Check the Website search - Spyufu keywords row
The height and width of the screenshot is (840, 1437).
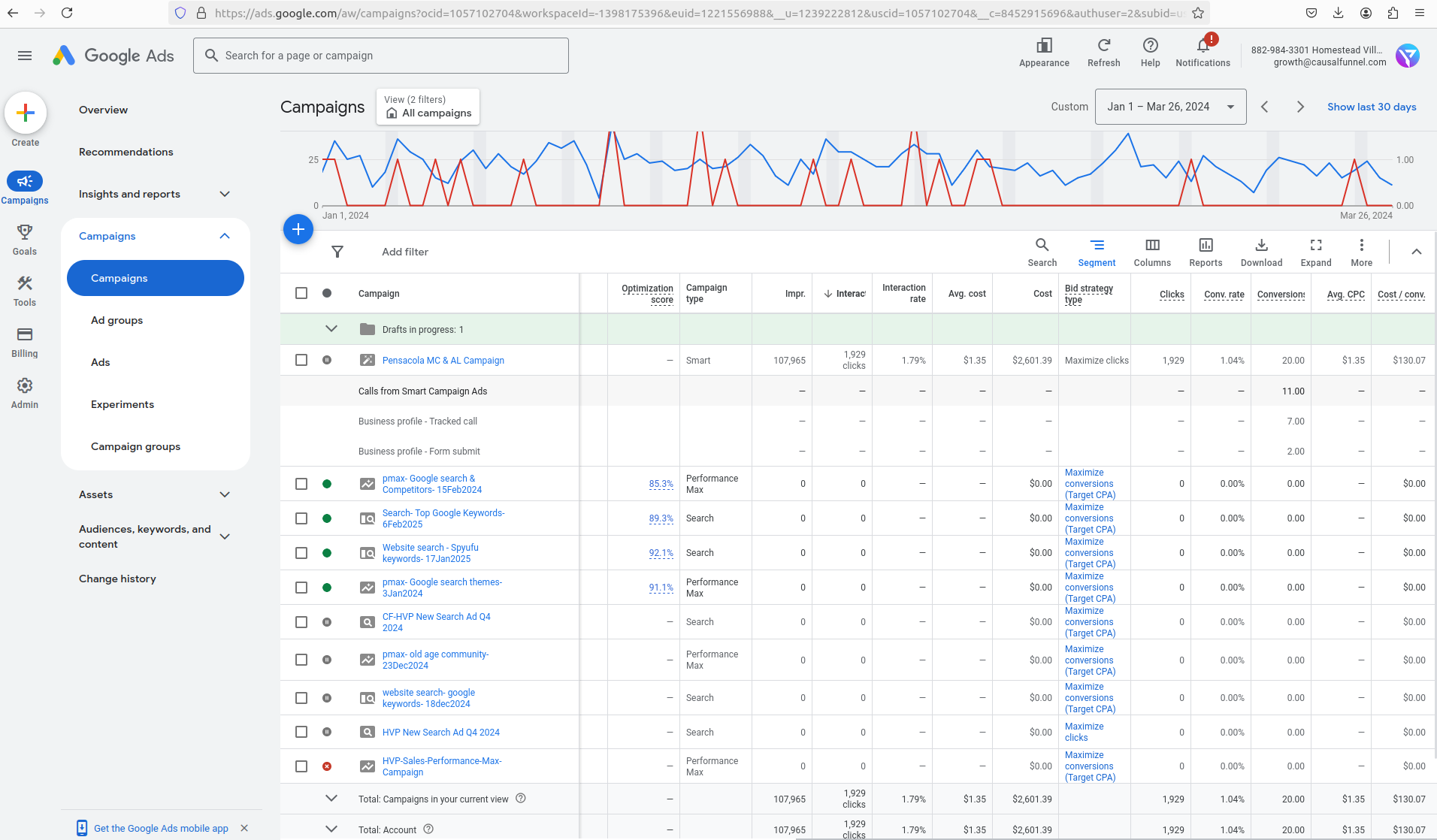point(301,553)
